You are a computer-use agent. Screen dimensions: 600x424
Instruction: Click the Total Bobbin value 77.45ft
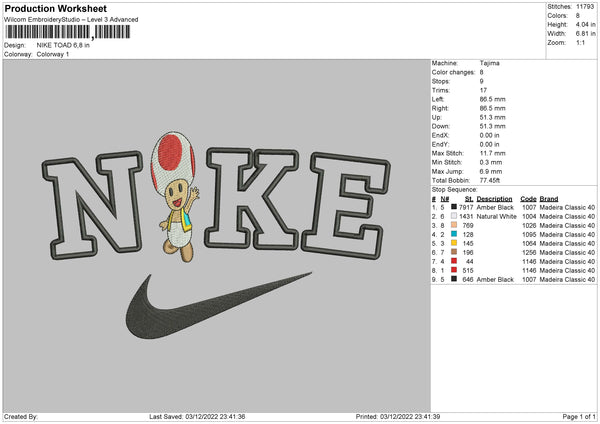point(490,180)
